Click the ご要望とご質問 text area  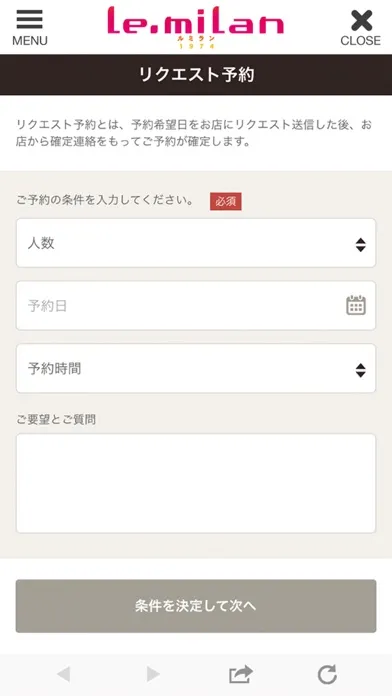pos(196,483)
